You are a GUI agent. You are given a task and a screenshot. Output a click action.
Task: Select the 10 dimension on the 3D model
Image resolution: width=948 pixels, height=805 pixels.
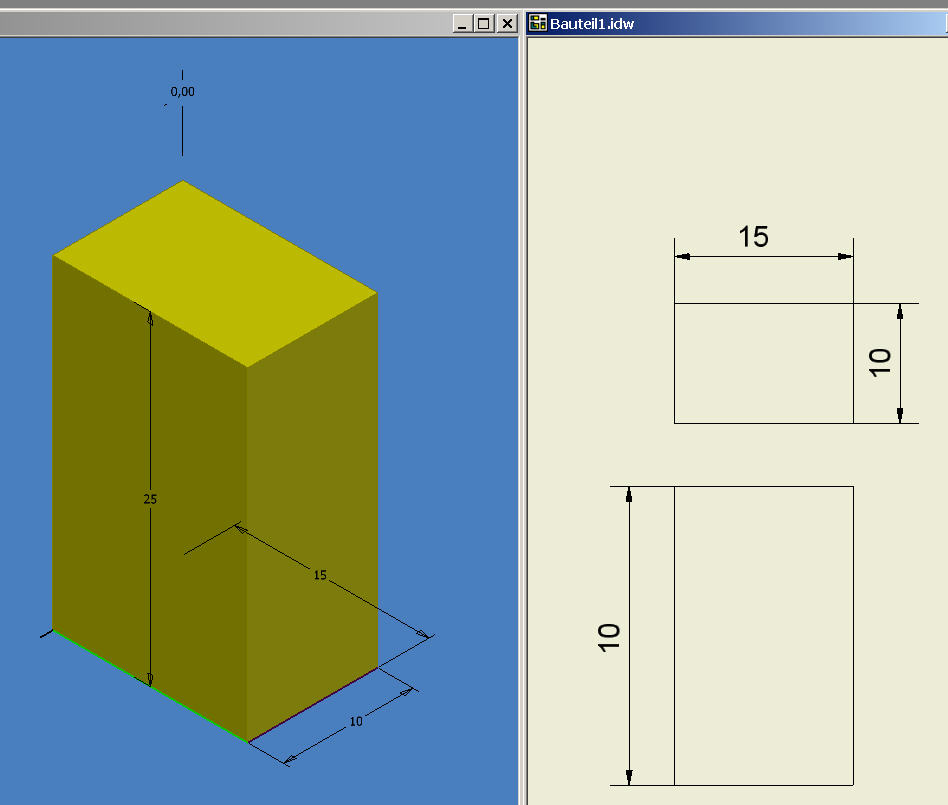click(356, 721)
